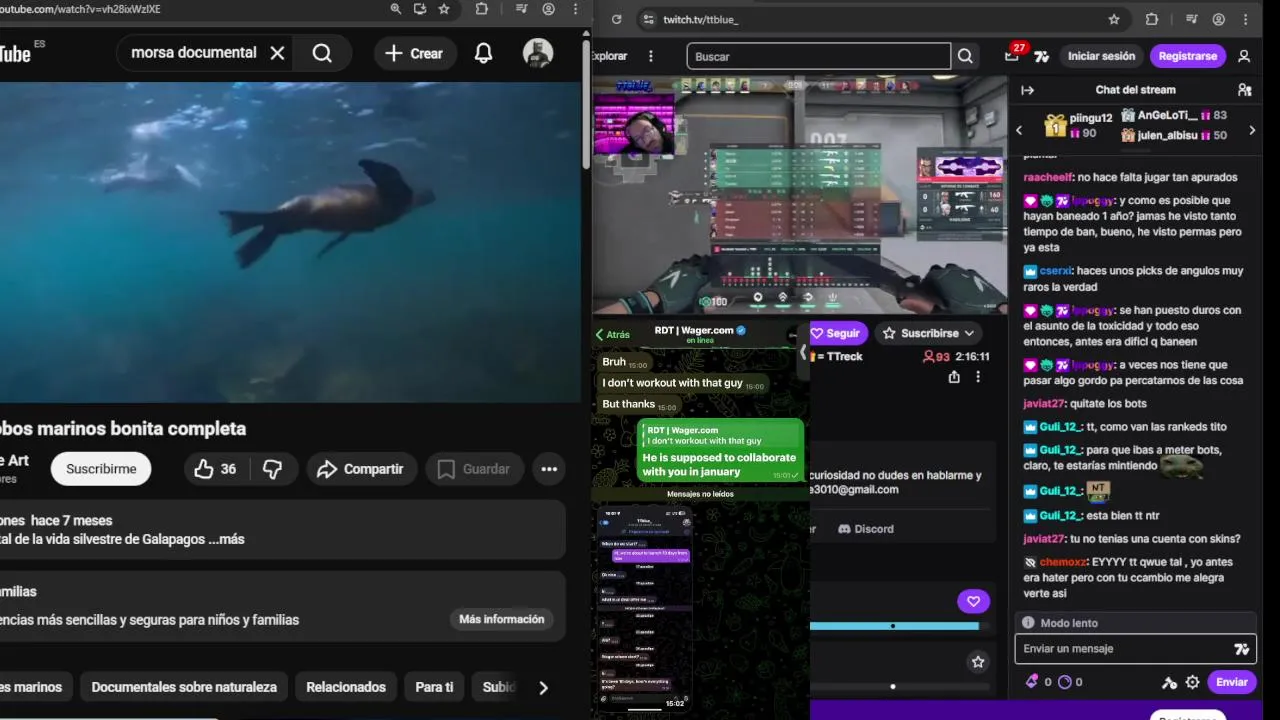Open the Suscribirse dropdown on Twitch
Image resolution: width=1280 pixels, height=720 pixels.
coord(928,333)
